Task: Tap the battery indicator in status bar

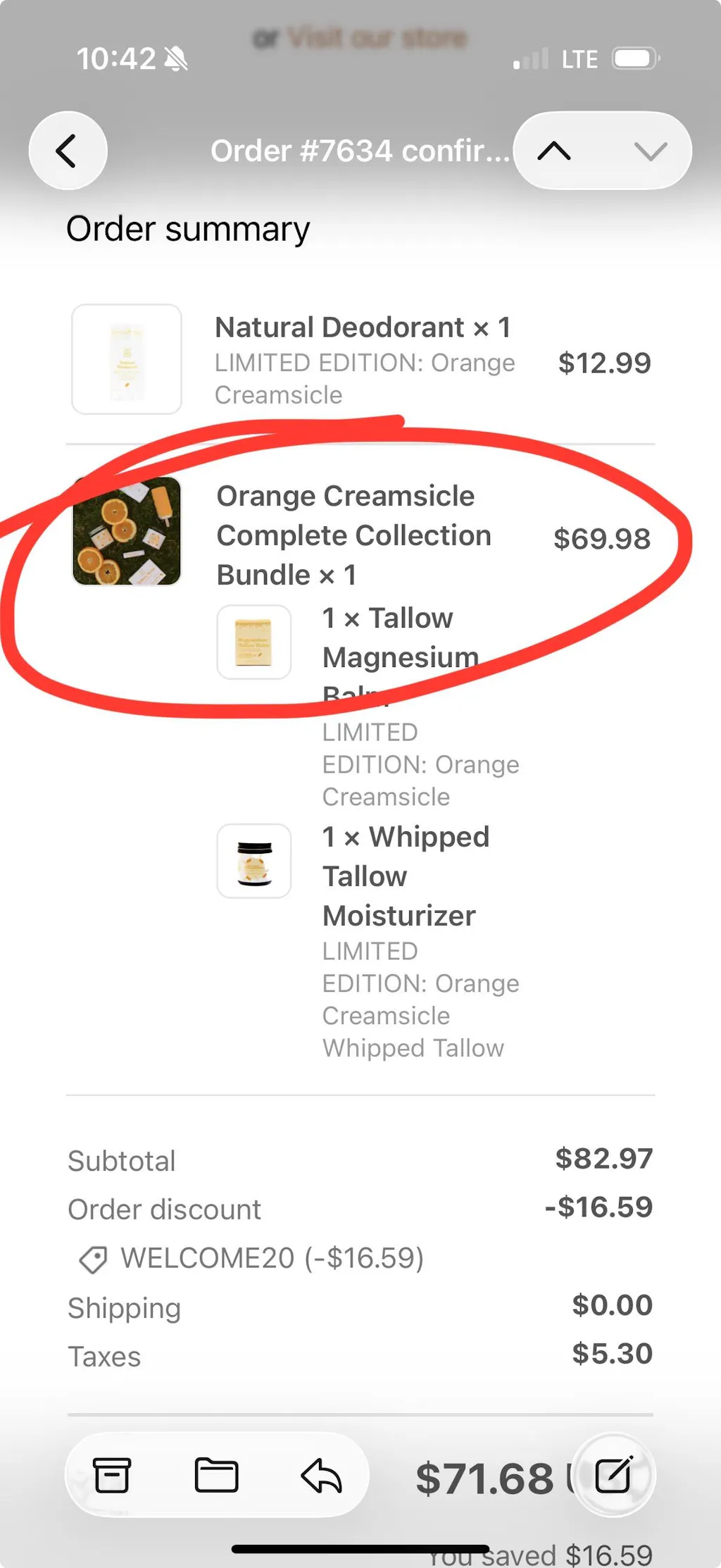Action: 635,58
